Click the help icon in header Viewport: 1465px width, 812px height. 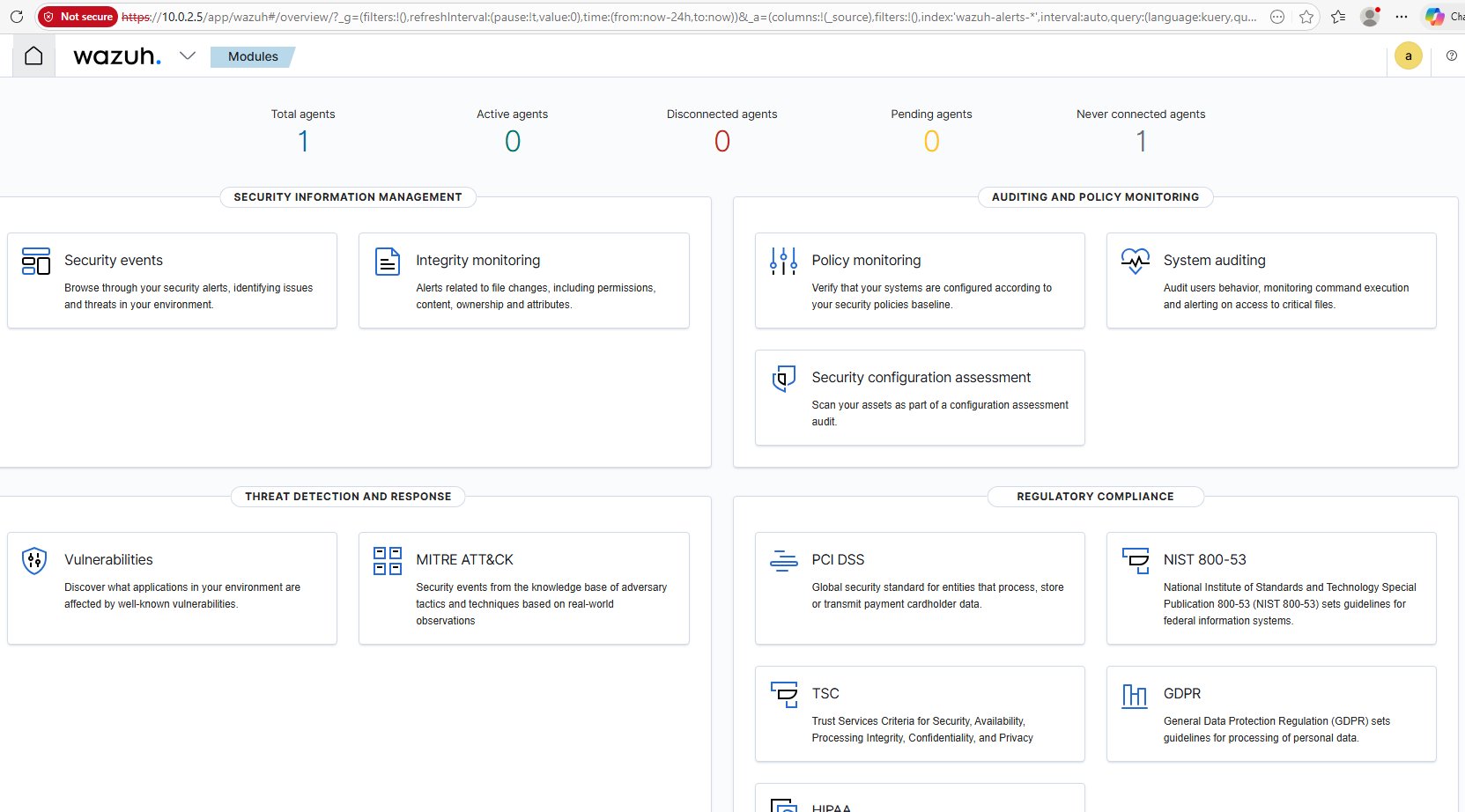pyautogui.click(x=1451, y=56)
